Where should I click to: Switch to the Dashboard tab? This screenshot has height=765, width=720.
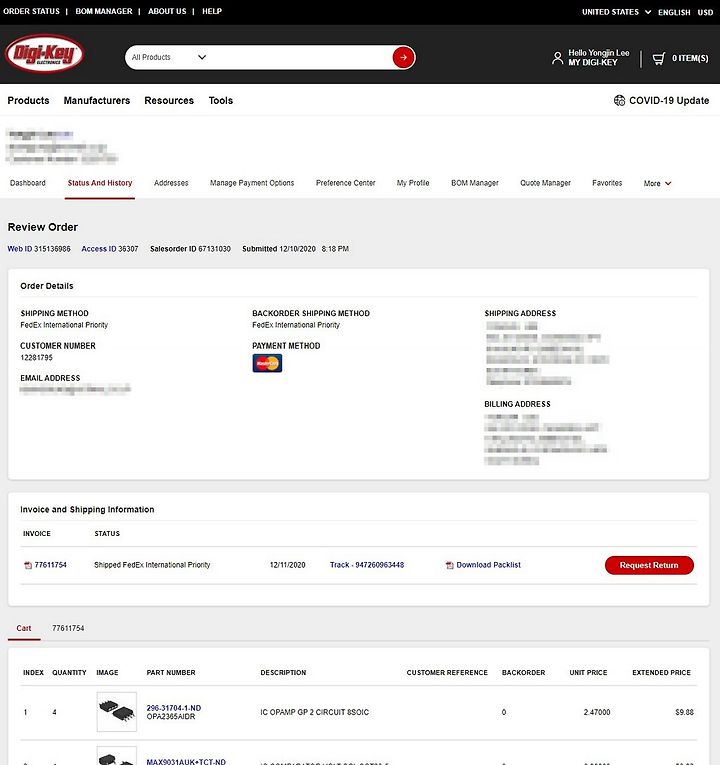tap(28, 183)
